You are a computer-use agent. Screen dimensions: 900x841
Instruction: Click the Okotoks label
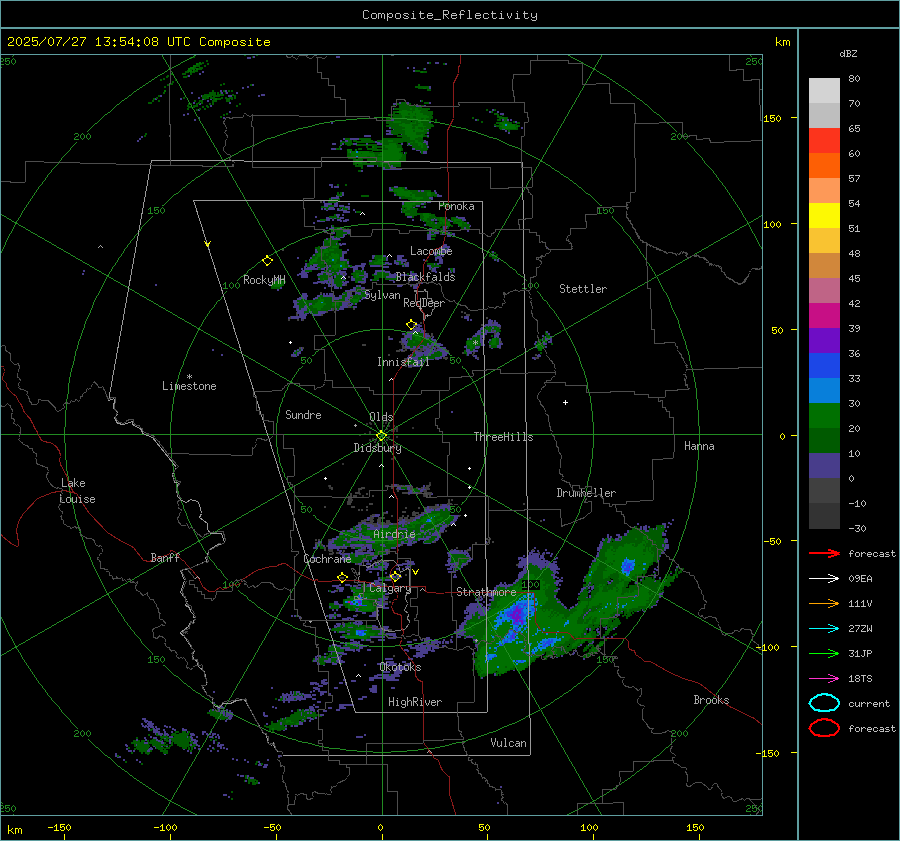click(x=400, y=667)
